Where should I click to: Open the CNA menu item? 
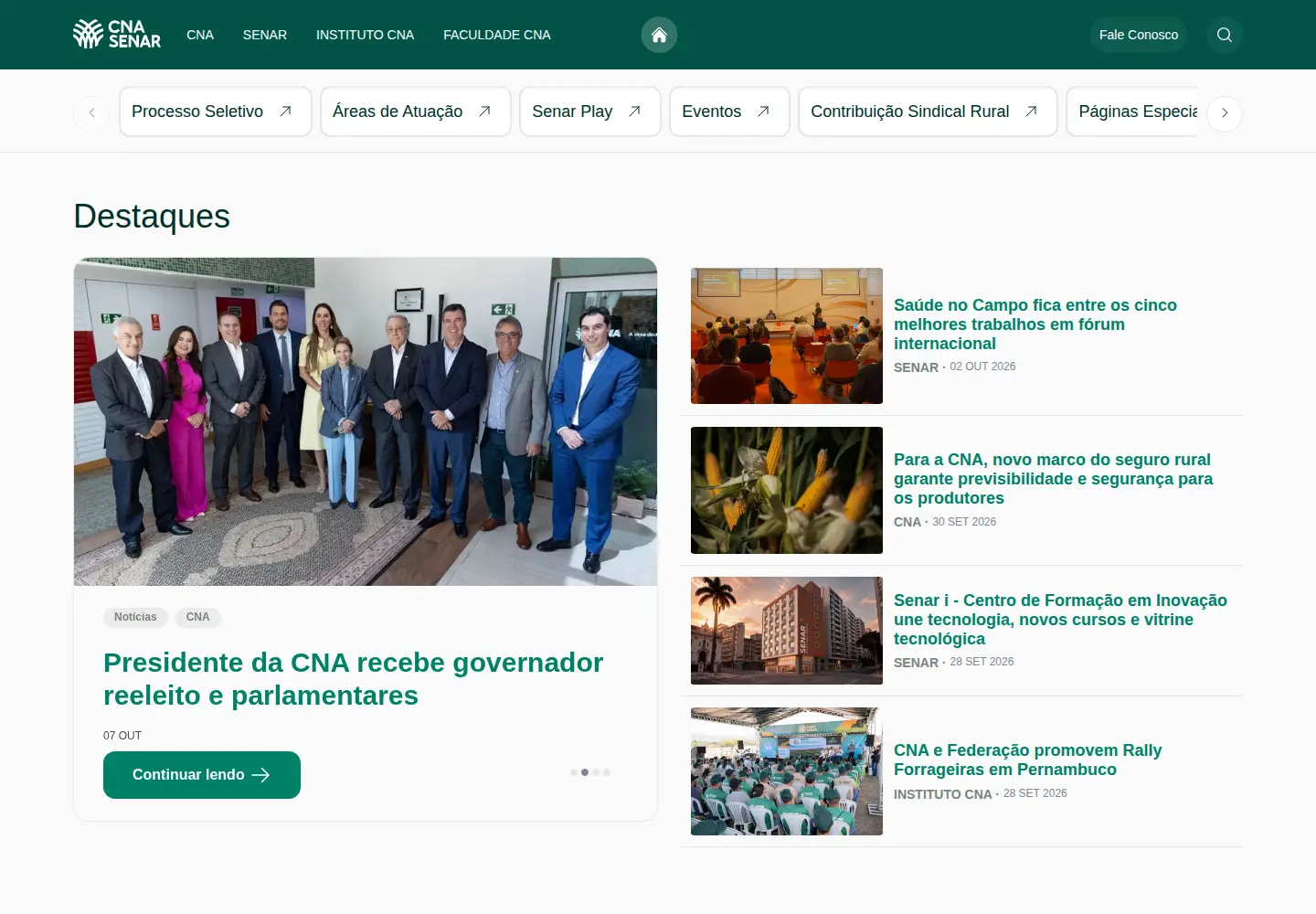coord(200,35)
